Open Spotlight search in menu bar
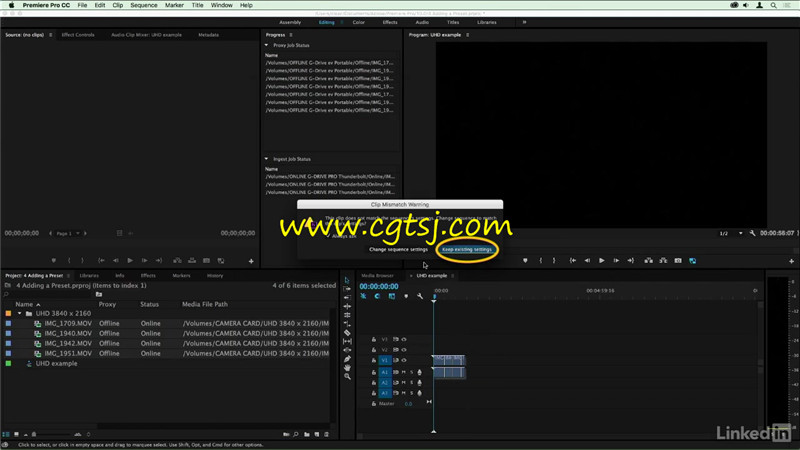 click(773, 5)
